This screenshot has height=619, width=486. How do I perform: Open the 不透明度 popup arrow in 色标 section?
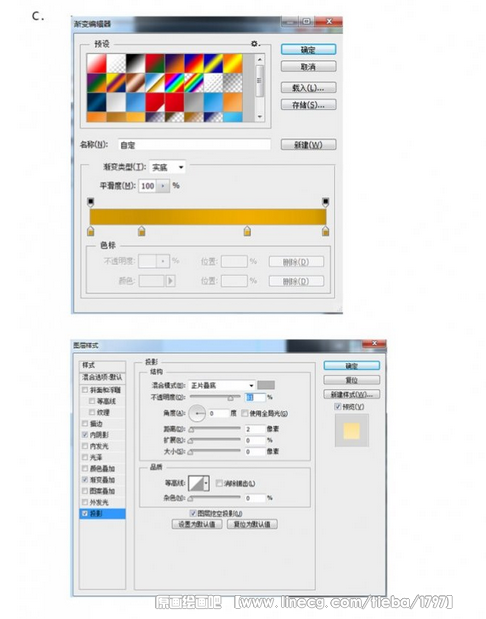point(163,261)
